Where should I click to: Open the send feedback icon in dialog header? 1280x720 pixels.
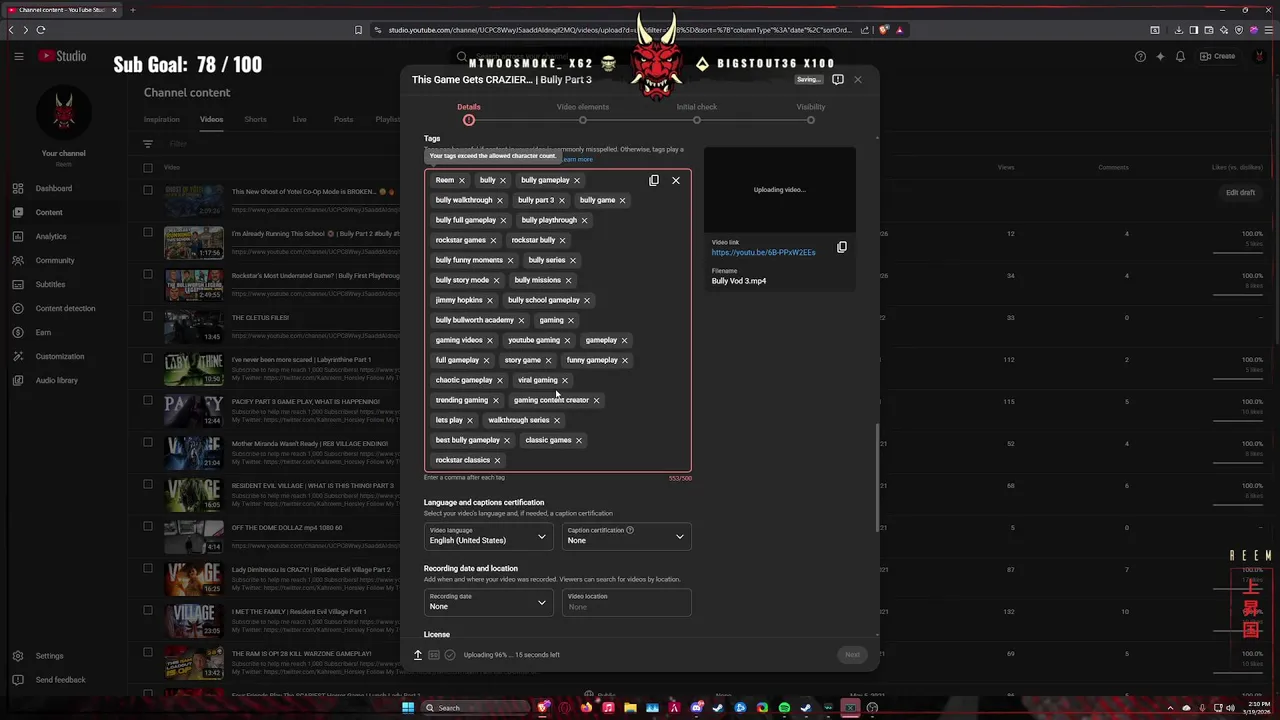coord(838,79)
